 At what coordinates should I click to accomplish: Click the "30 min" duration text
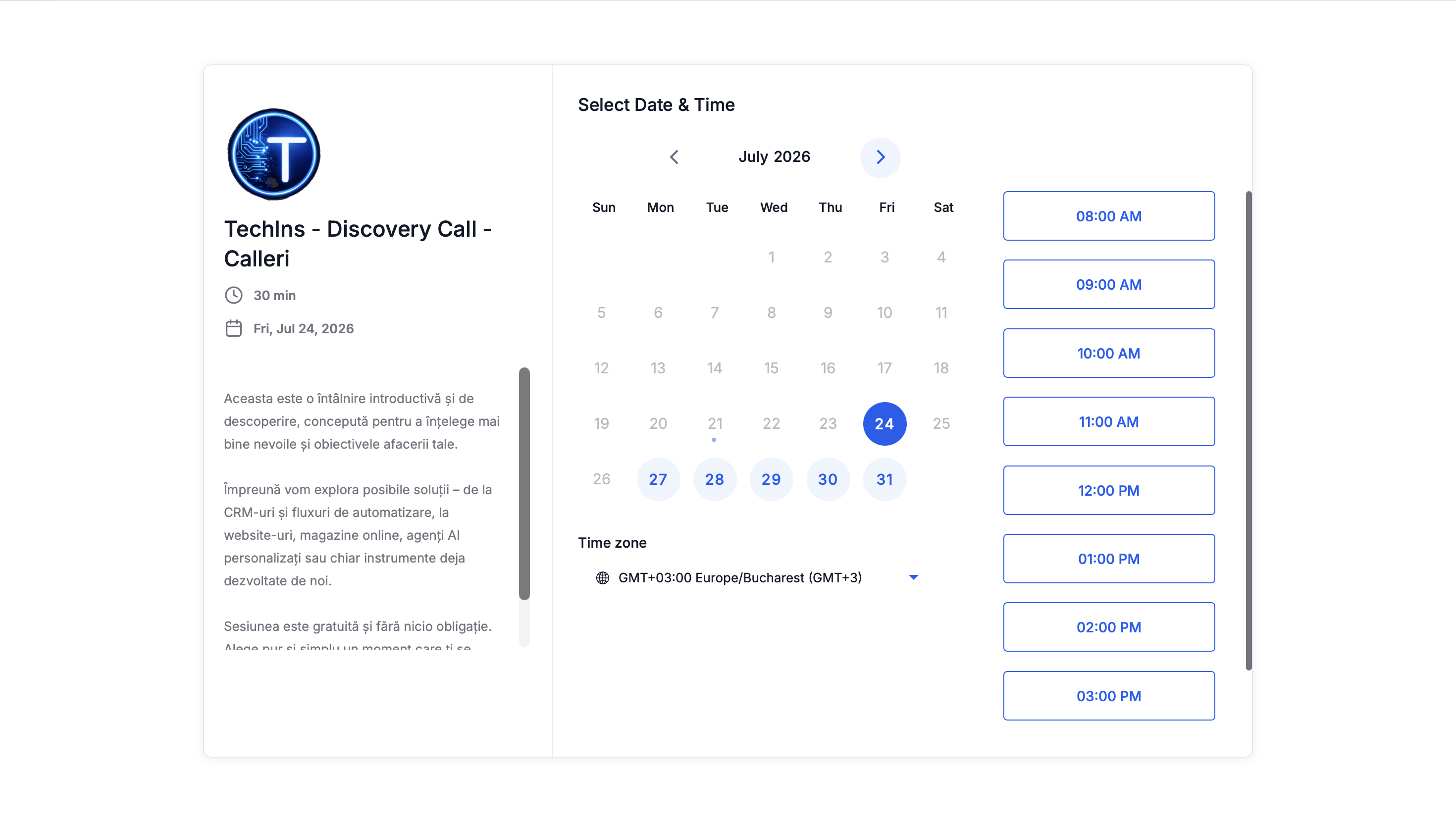274,296
